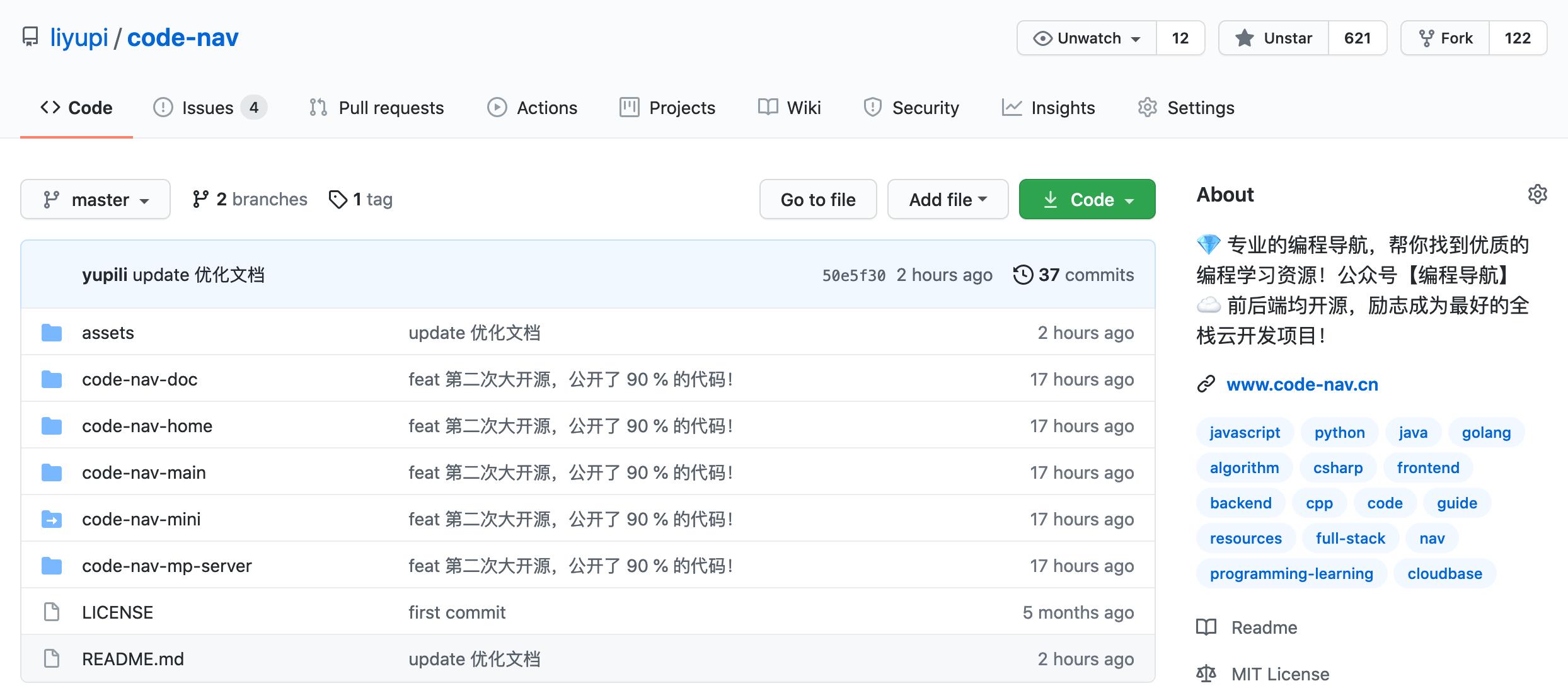Switch to the Code tab
The height and width of the screenshot is (698, 1568).
pyautogui.click(x=76, y=108)
